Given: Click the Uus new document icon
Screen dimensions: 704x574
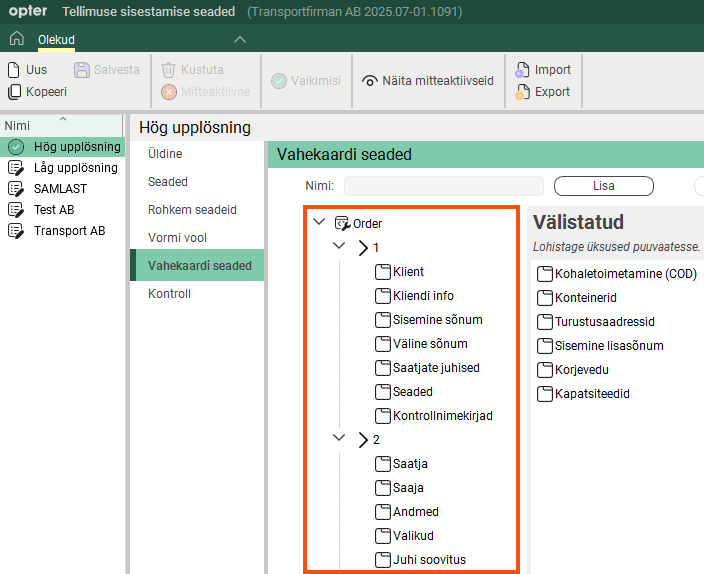Looking at the screenshot, I should click(x=13, y=70).
